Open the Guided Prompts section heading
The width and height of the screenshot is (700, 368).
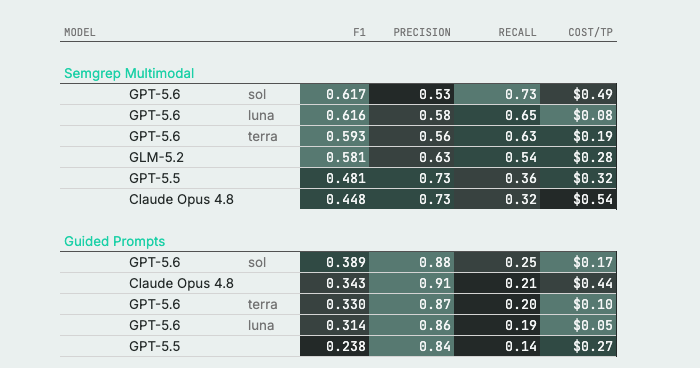pos(114,241)
